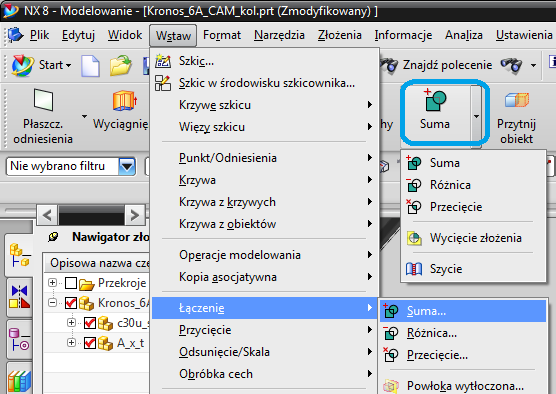Open the Odsunięcie/Skala submenu

[x=265, y=352]
